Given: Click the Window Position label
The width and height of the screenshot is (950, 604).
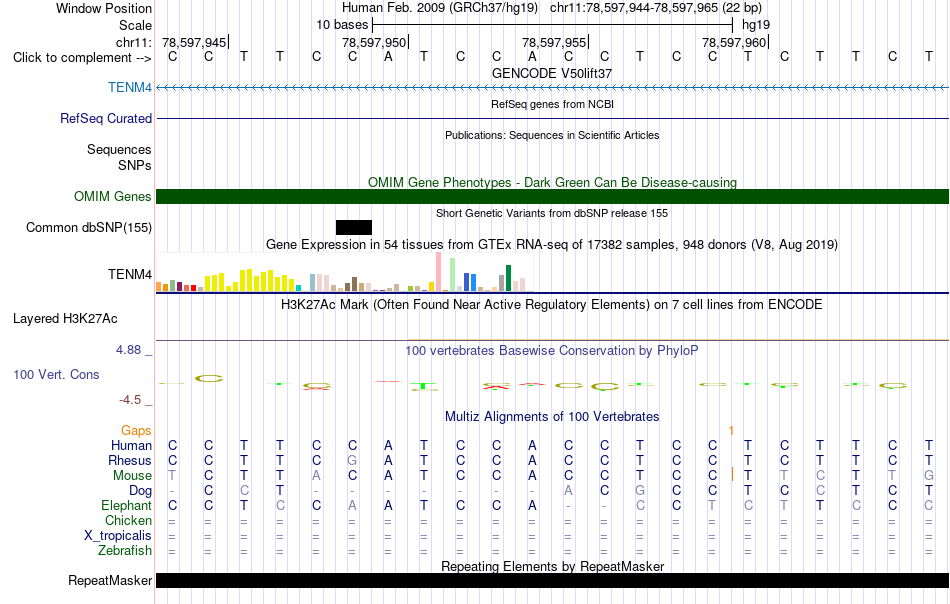Looking at the screenshot, I should click(104, 8).
